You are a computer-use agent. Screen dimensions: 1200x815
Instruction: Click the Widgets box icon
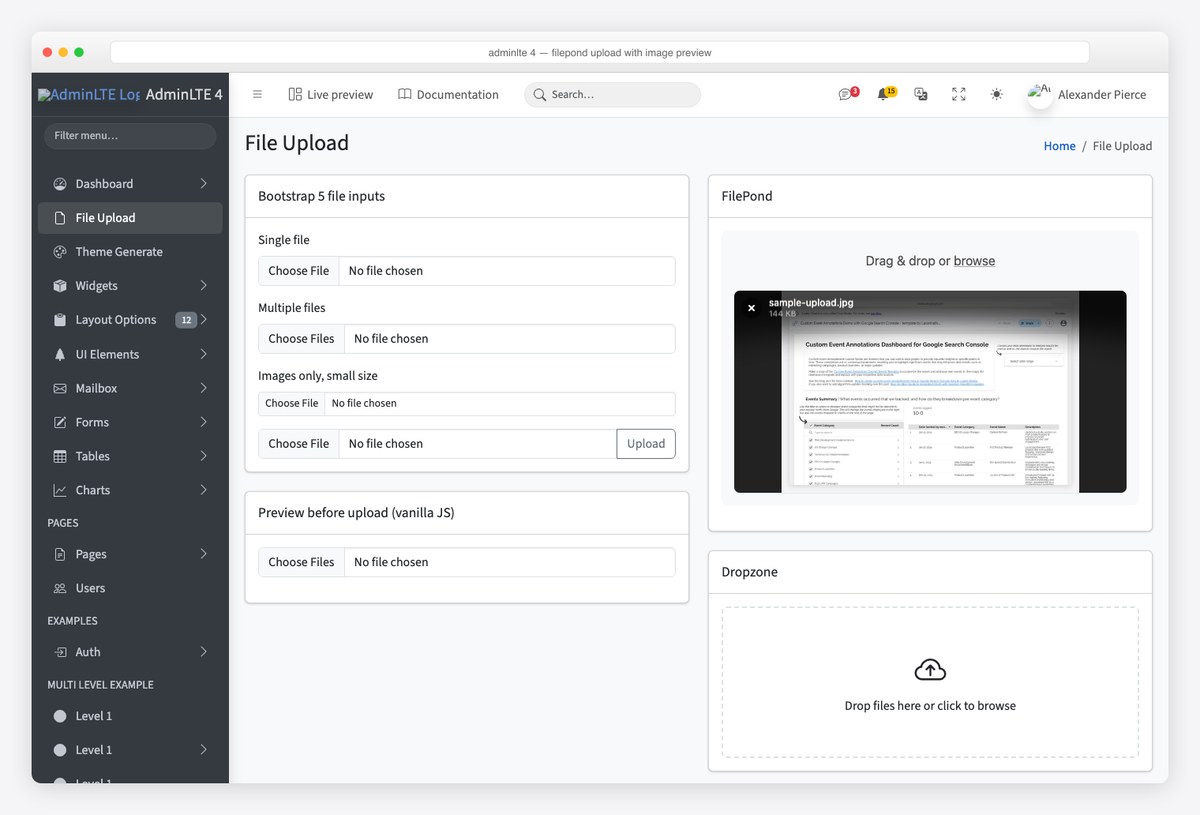point(60,286)
